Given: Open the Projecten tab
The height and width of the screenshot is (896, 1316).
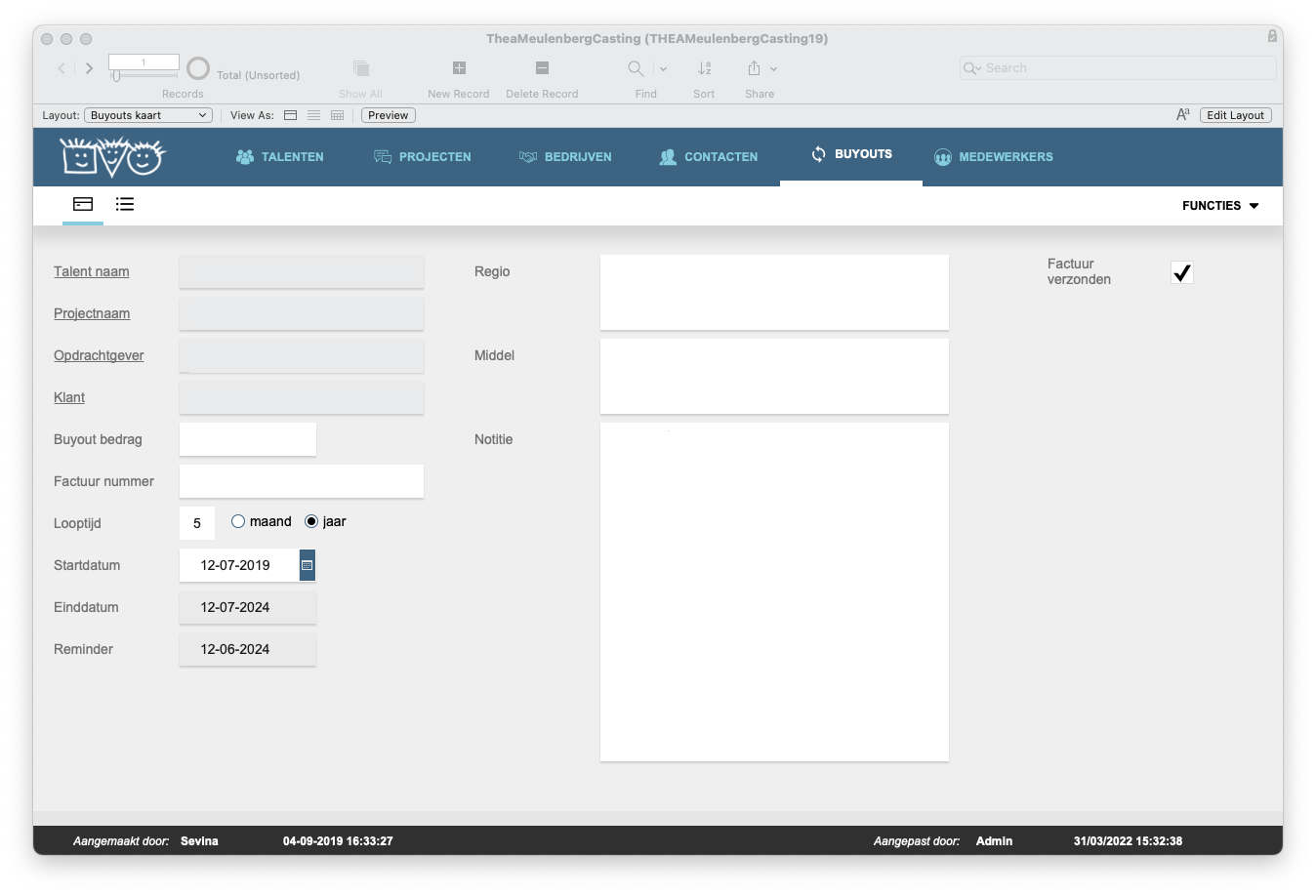Looking at the screenshot, I should pyautogui.click(x=423, y=156).
